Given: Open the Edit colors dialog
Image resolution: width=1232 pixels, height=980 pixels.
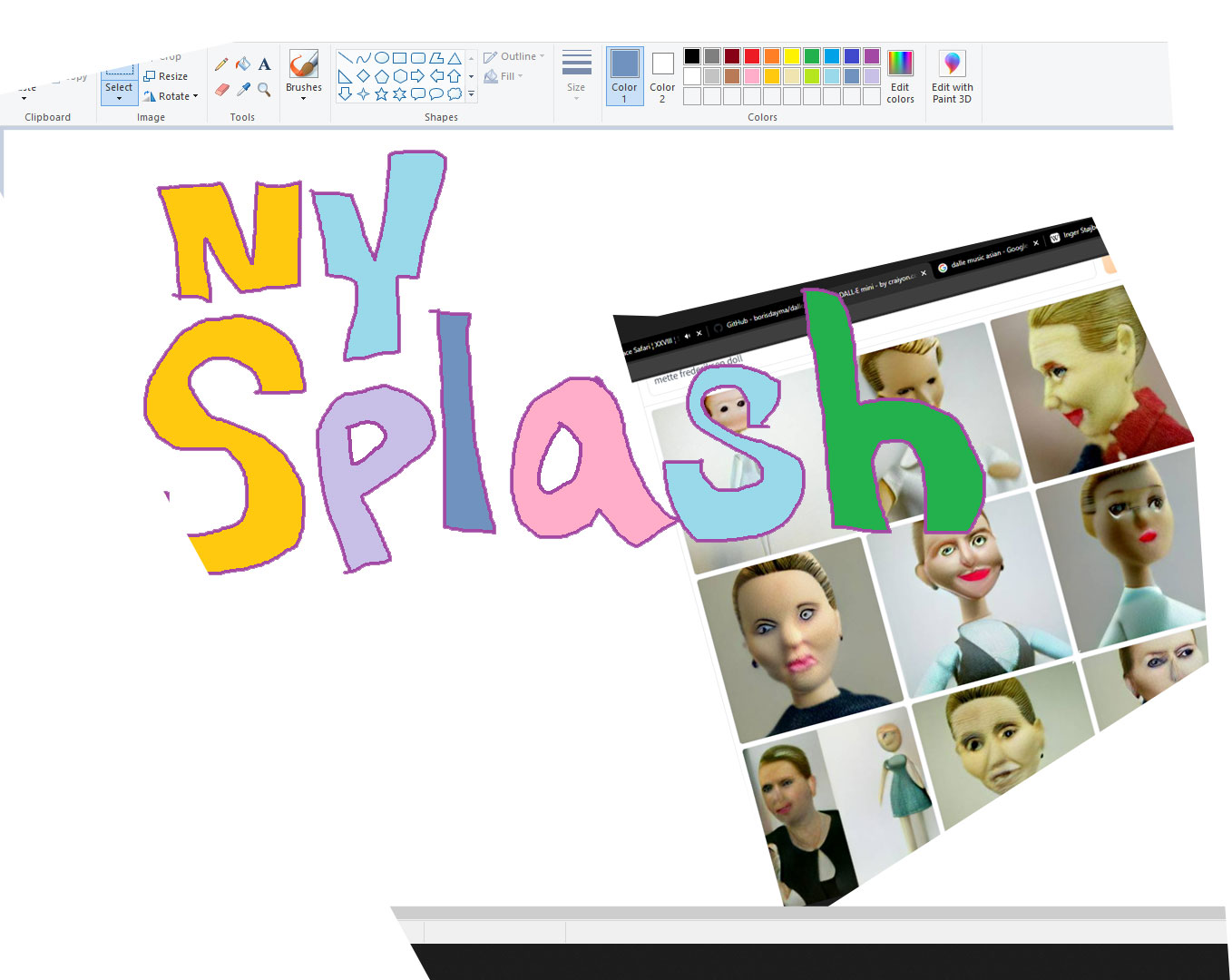Looking at the screenshot, I should click(x=900, y=78).
